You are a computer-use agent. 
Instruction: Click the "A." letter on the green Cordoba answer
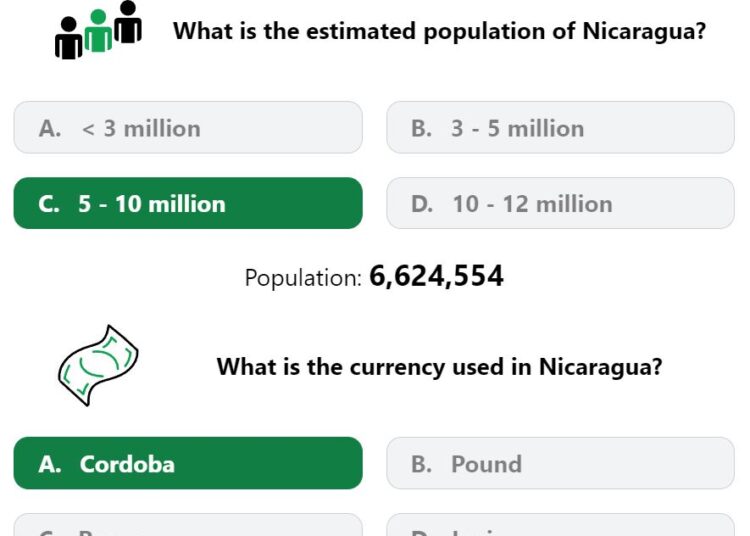coord(50,464)
